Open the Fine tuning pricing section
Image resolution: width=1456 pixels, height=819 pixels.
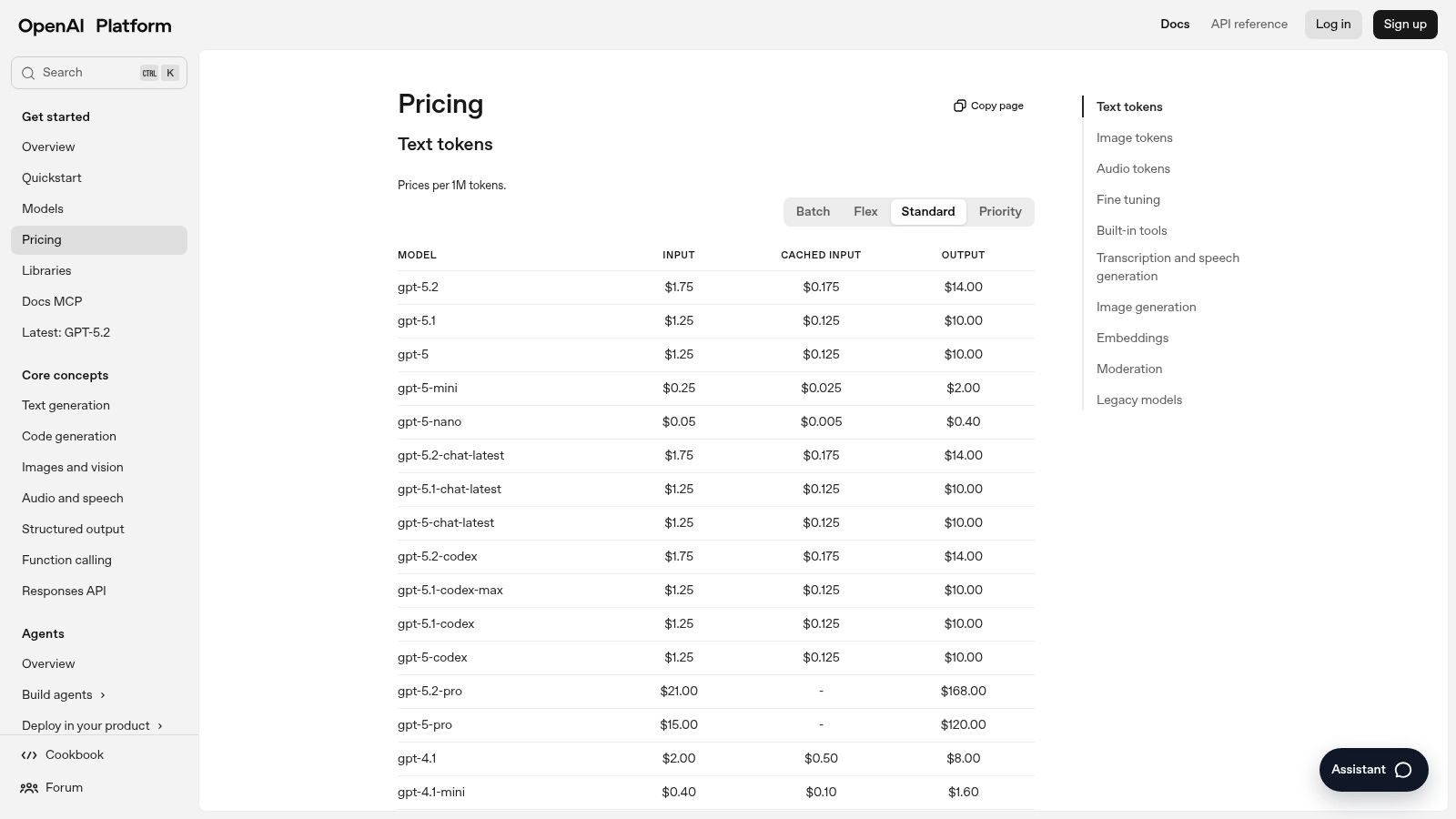pos(1127,199)
